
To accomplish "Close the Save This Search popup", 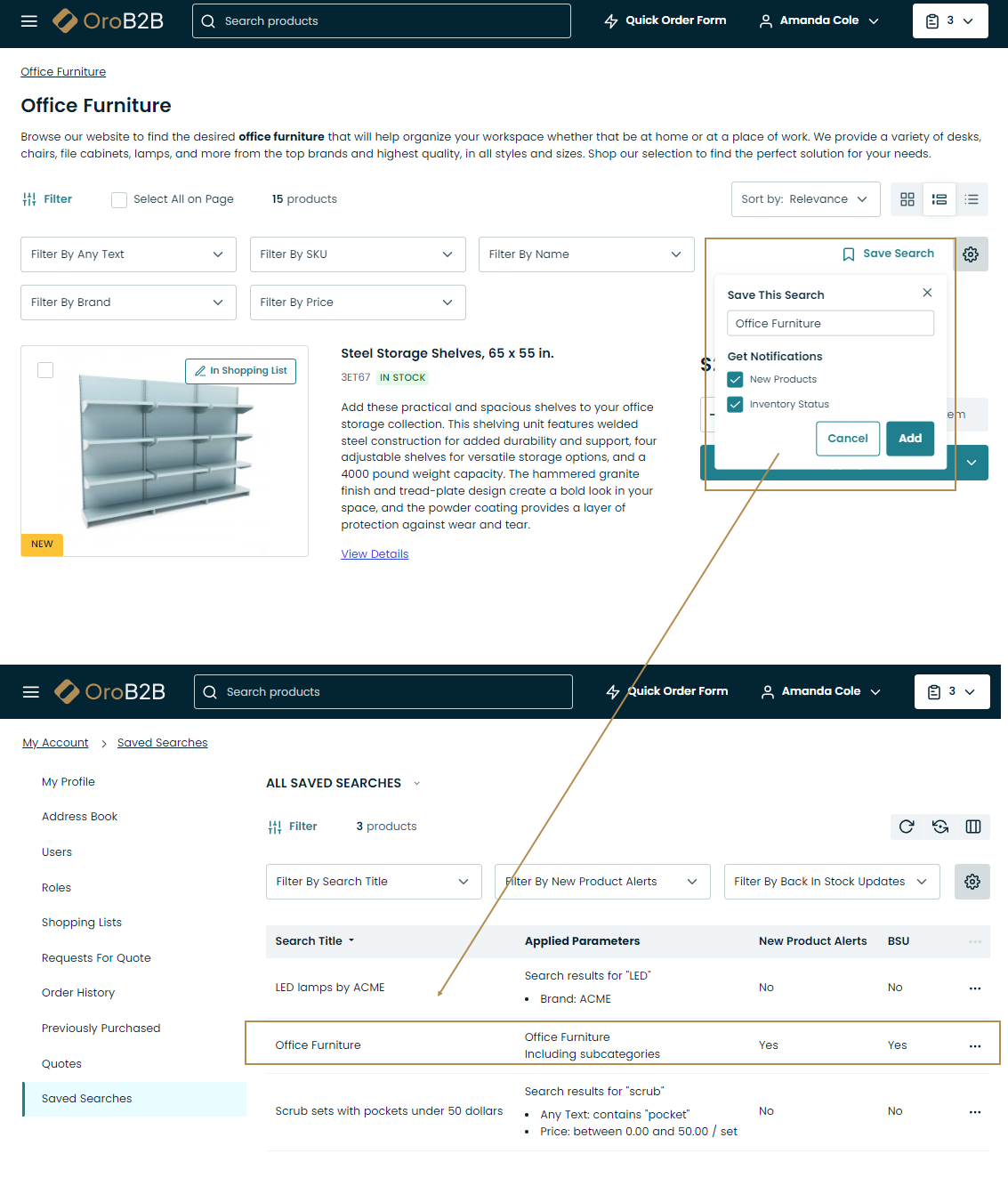I will click(926, 293).
